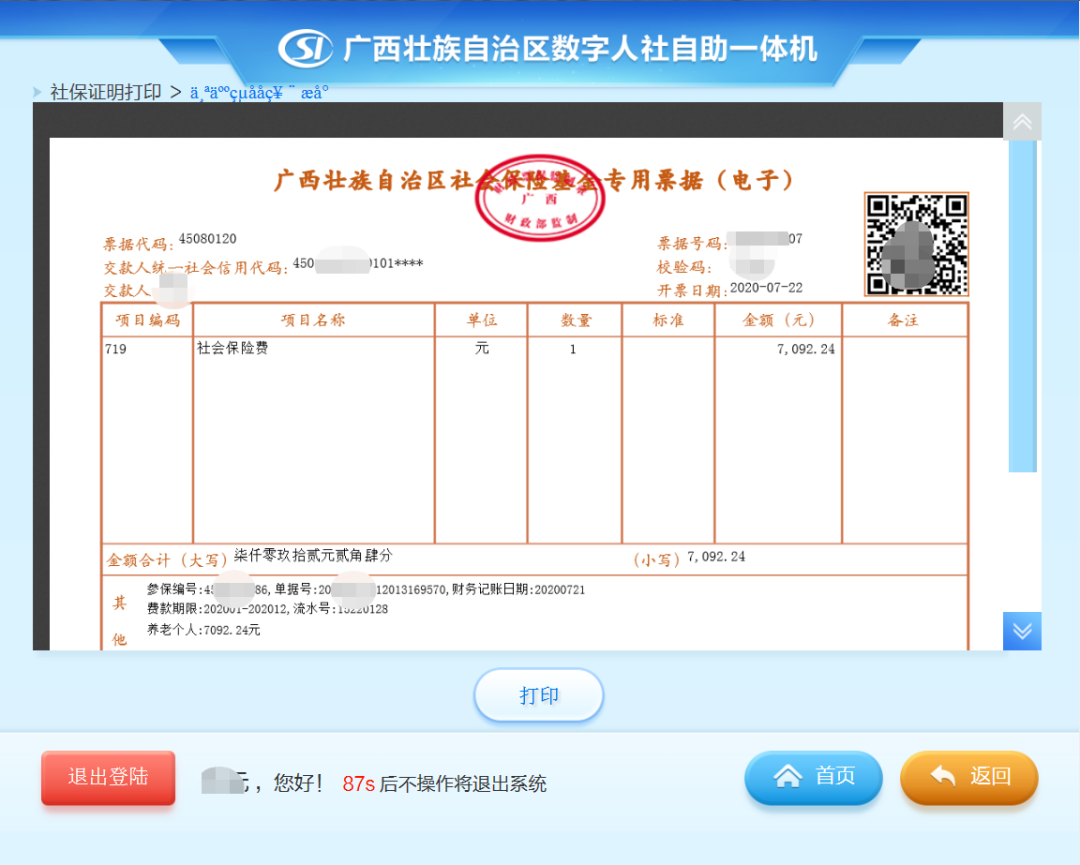Open the 社保证明打印 breadcrumb link

pyautogui.click(x=106, y=92)
